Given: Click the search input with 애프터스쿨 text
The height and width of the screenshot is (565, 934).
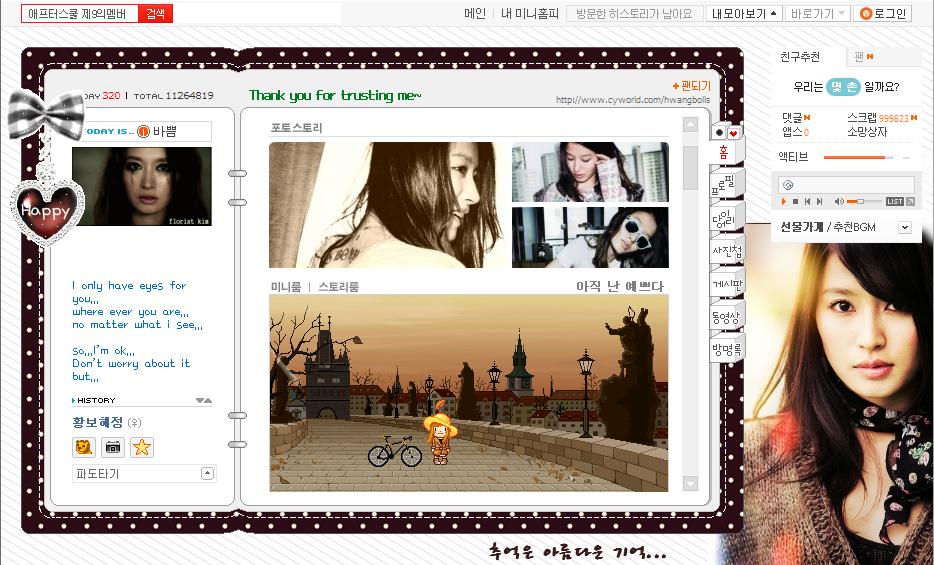Looking at the screenshot, I should pyautogui.click(x=80, y=14).
